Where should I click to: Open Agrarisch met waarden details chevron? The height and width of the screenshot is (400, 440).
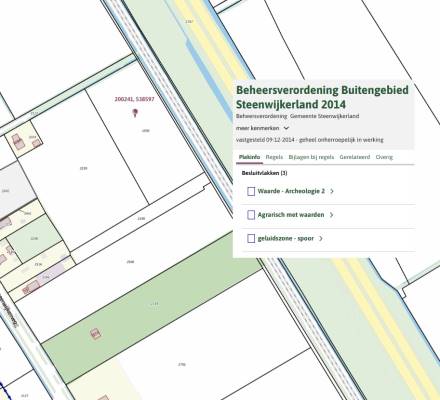(331, 215)
